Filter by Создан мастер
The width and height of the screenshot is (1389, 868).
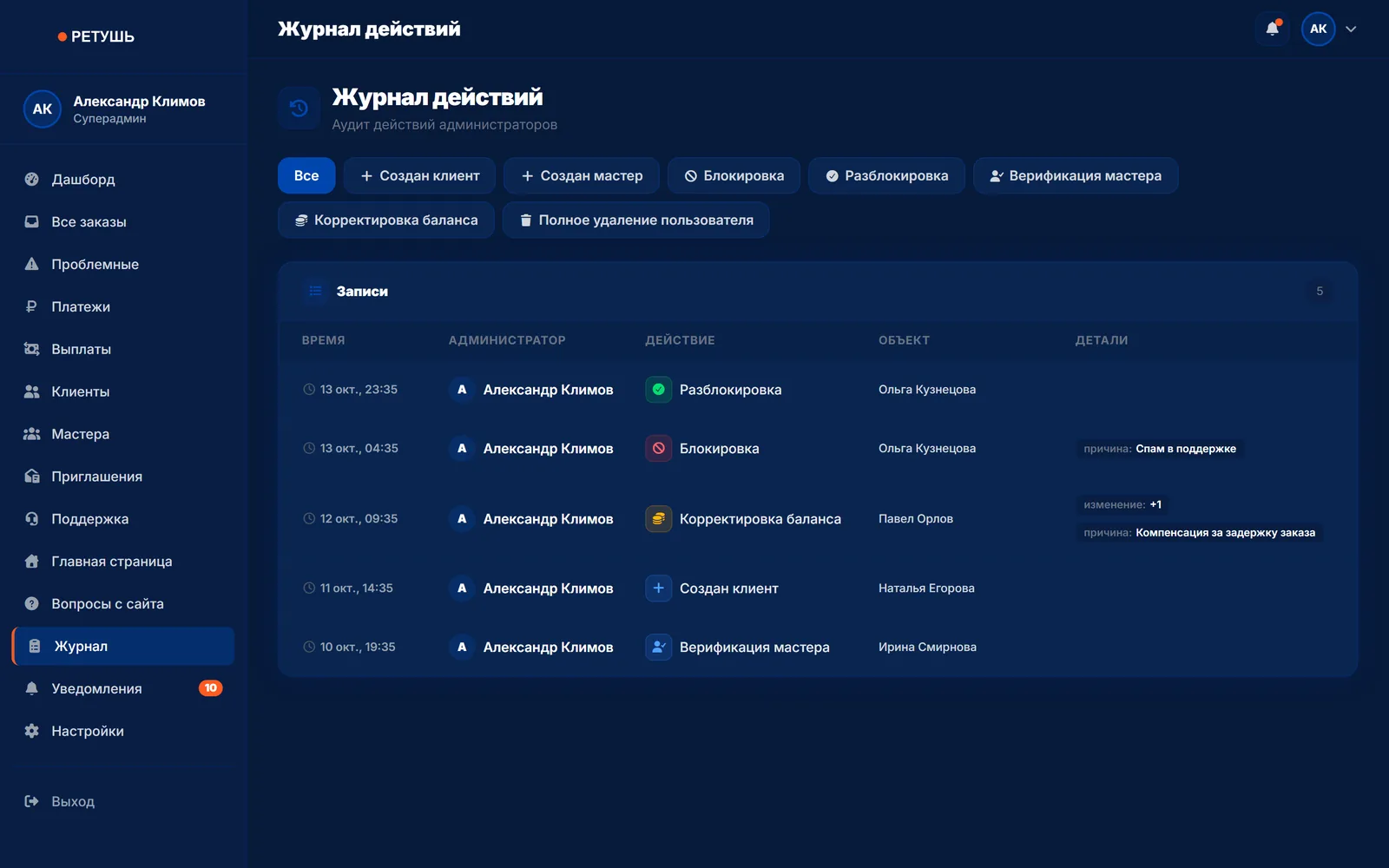pyautogui.click(x=582, y=175)
